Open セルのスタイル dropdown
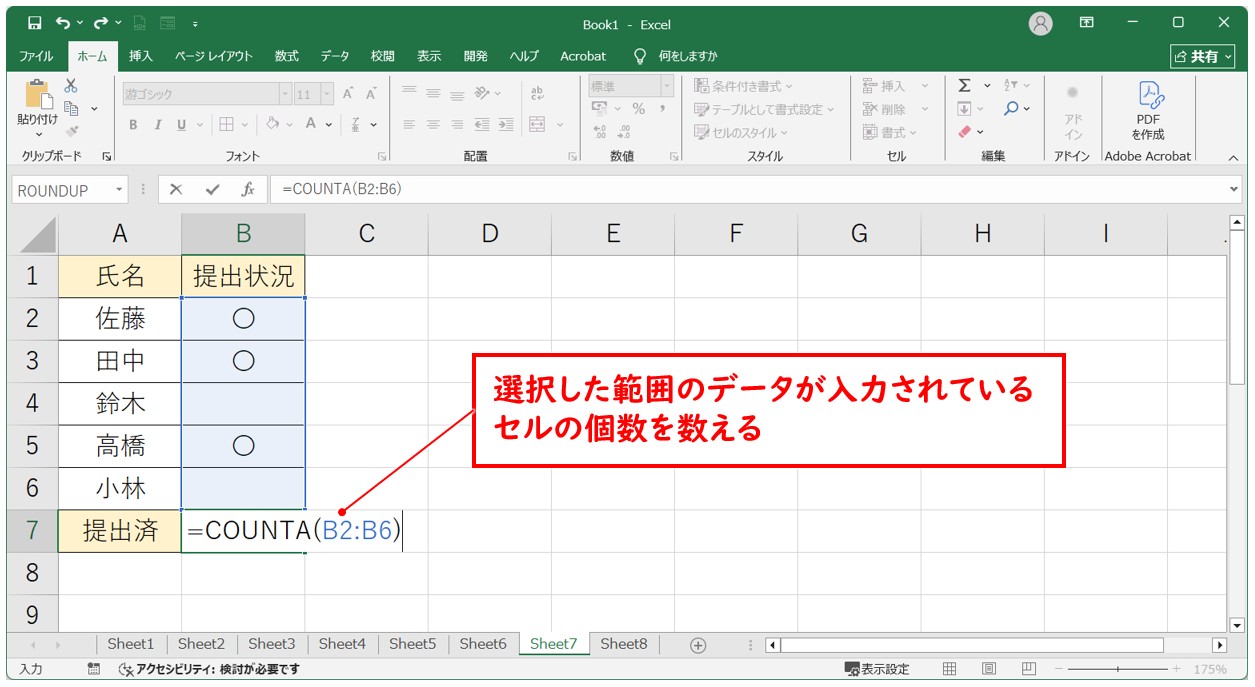Viewport: 1255px width, 687px height. pyautogui.click(x=741, y=132)
